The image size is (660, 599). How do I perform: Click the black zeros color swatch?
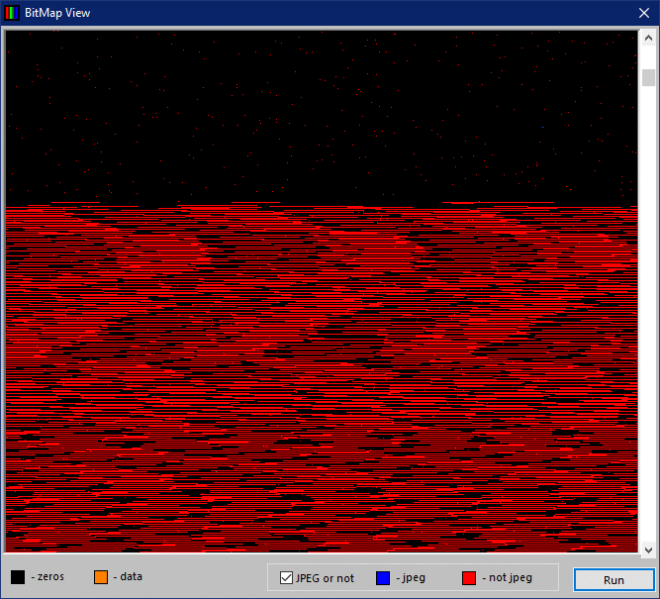pyautogui.click(x=18, y=577)
